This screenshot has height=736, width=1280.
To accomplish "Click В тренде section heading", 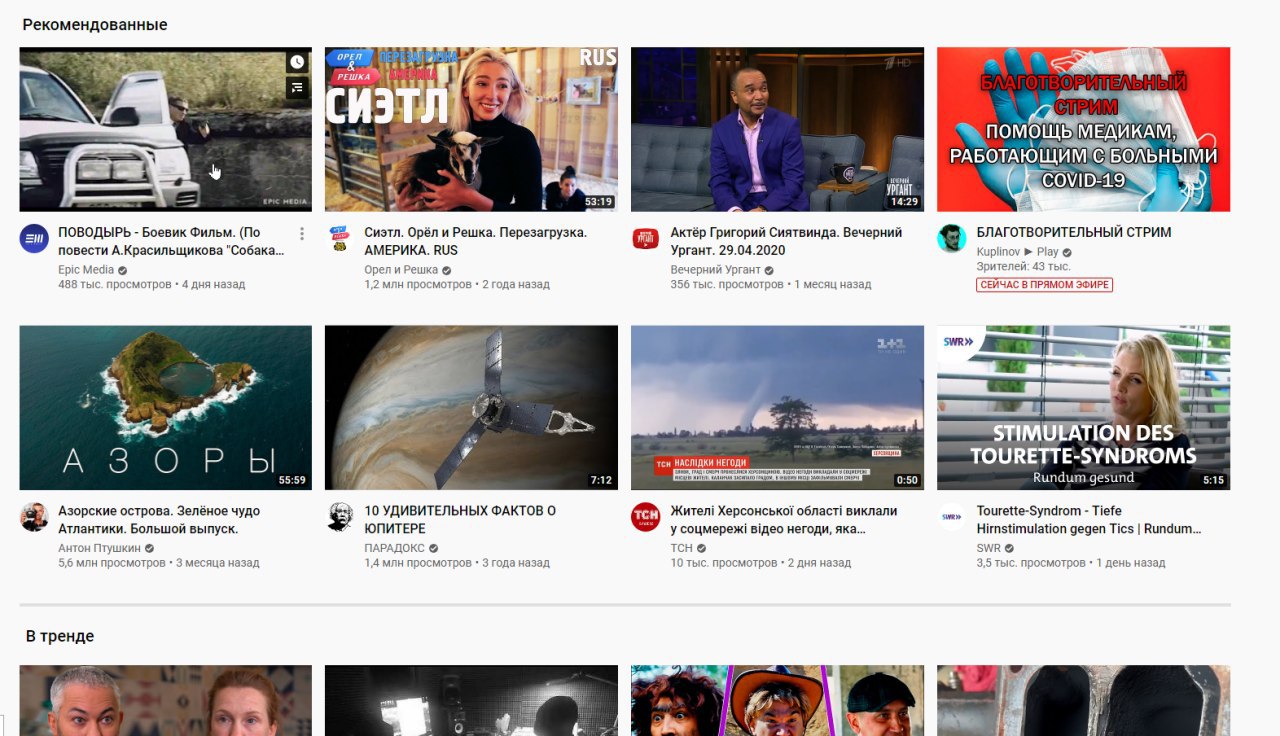I will [x=60, y=636].
